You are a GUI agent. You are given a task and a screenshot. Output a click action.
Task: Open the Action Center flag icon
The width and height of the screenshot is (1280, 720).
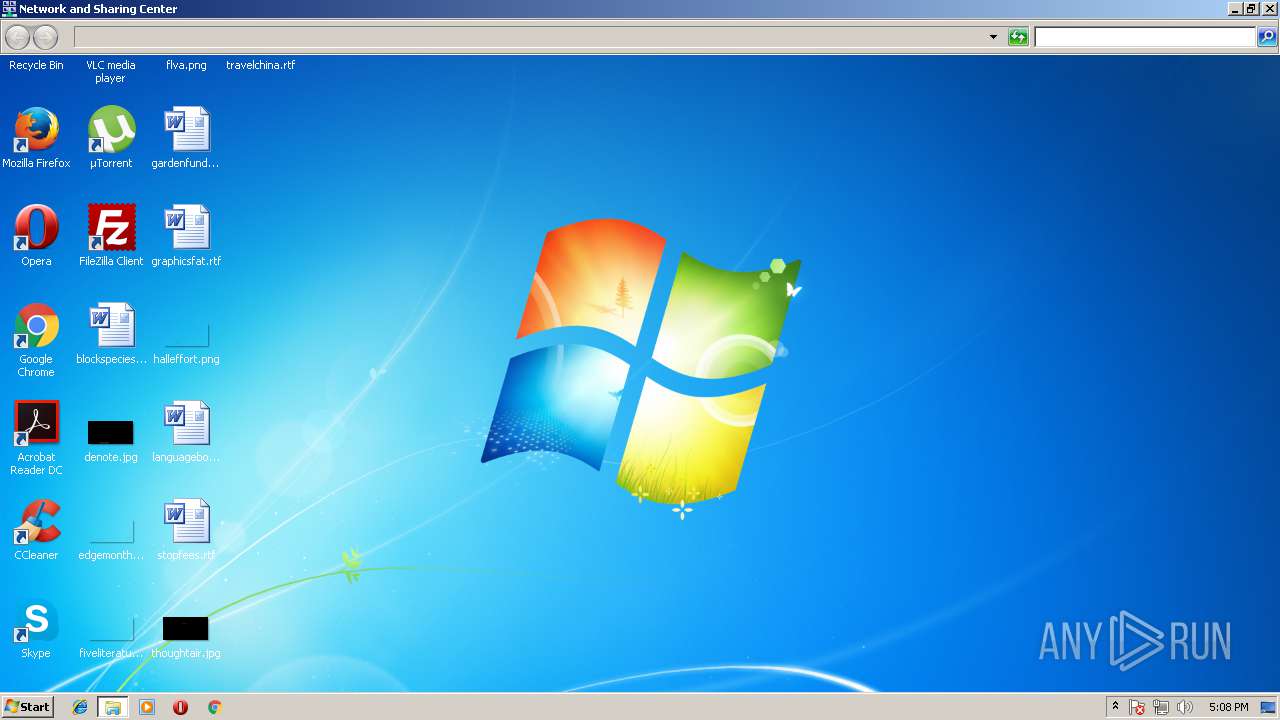pos(1137,707)
